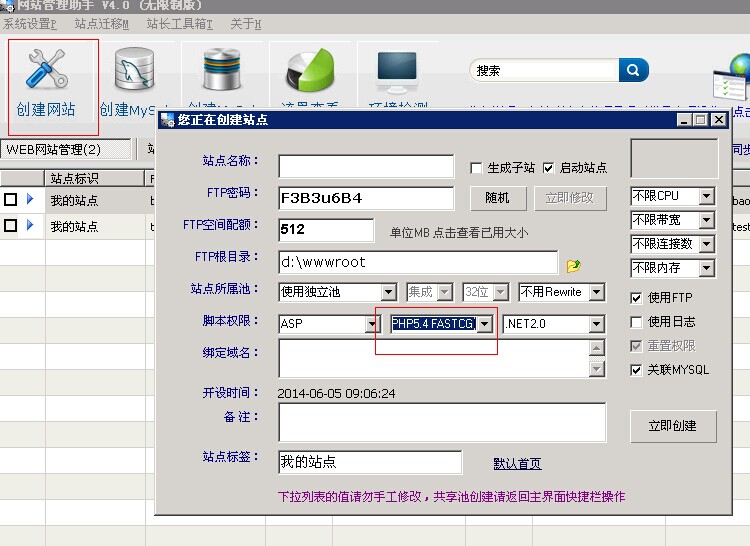Click the 创建网站 wrench toolbar icon

pyautogui.click(x=46, y=73)
